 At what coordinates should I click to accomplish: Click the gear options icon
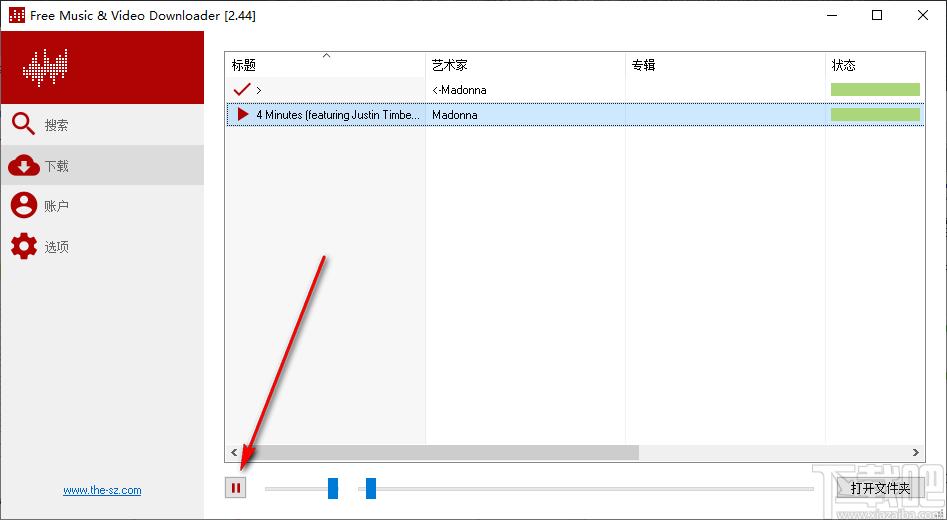24,246
